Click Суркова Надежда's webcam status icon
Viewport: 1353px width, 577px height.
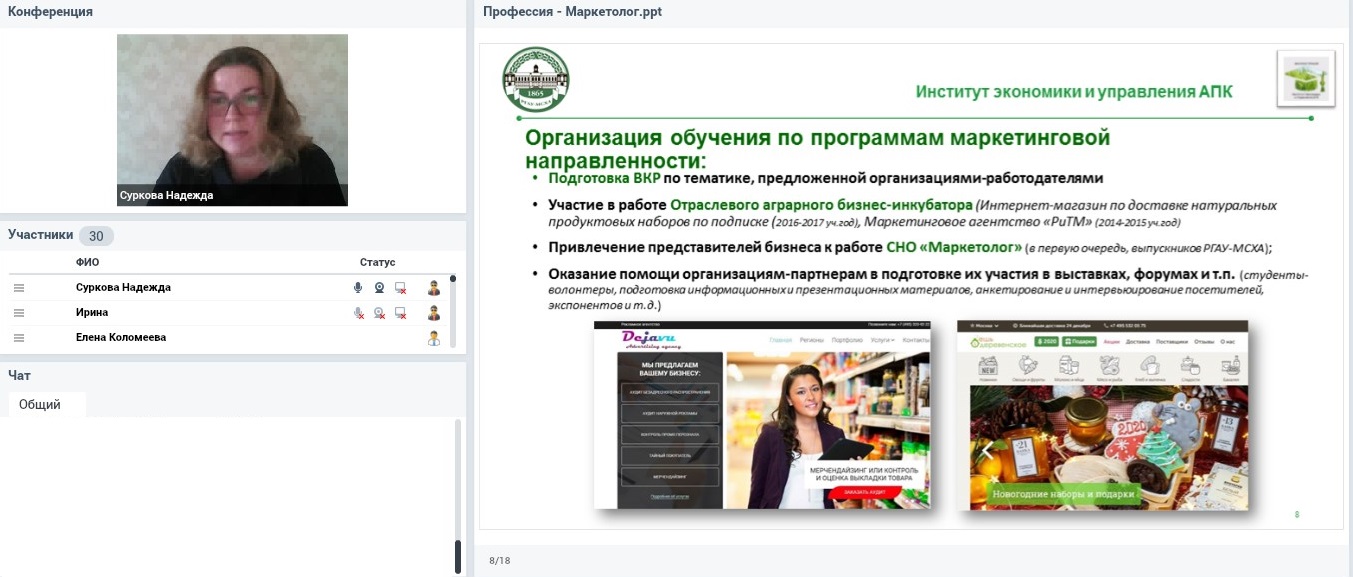click(x=379, y=288)
